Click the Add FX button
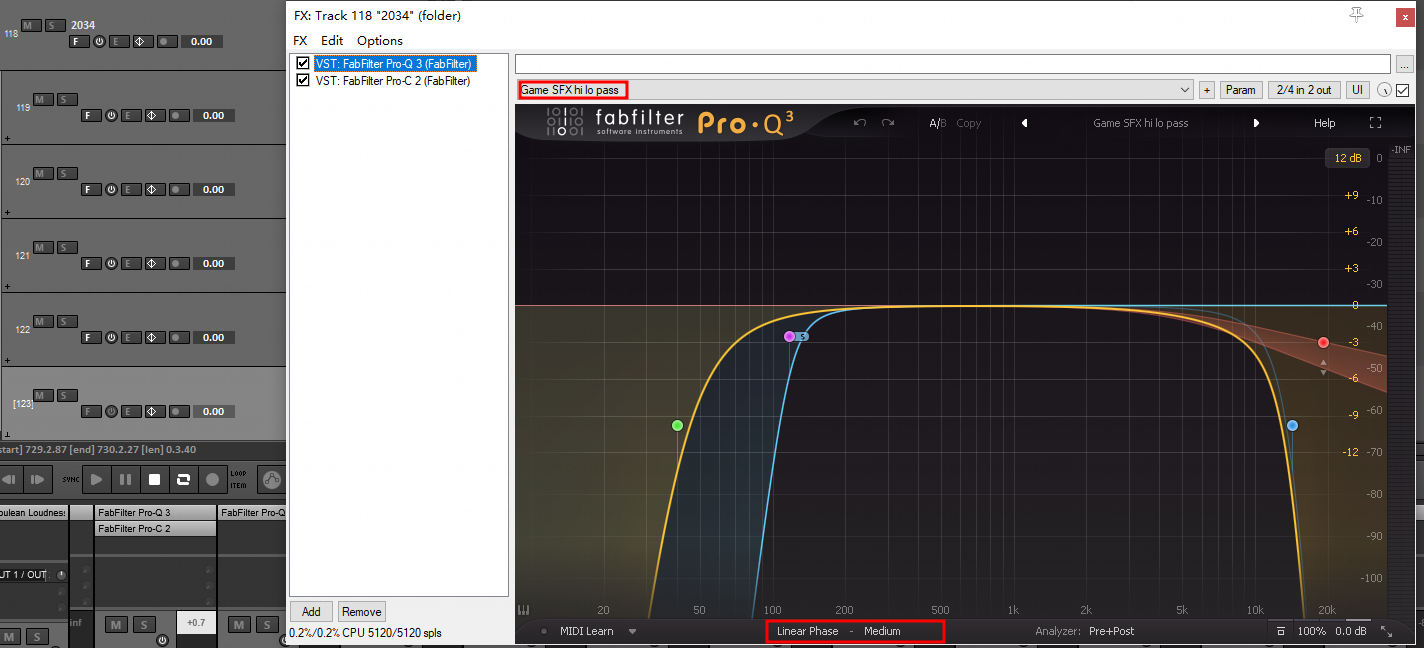The image size is (1424, 648). (x=311, y=611)
